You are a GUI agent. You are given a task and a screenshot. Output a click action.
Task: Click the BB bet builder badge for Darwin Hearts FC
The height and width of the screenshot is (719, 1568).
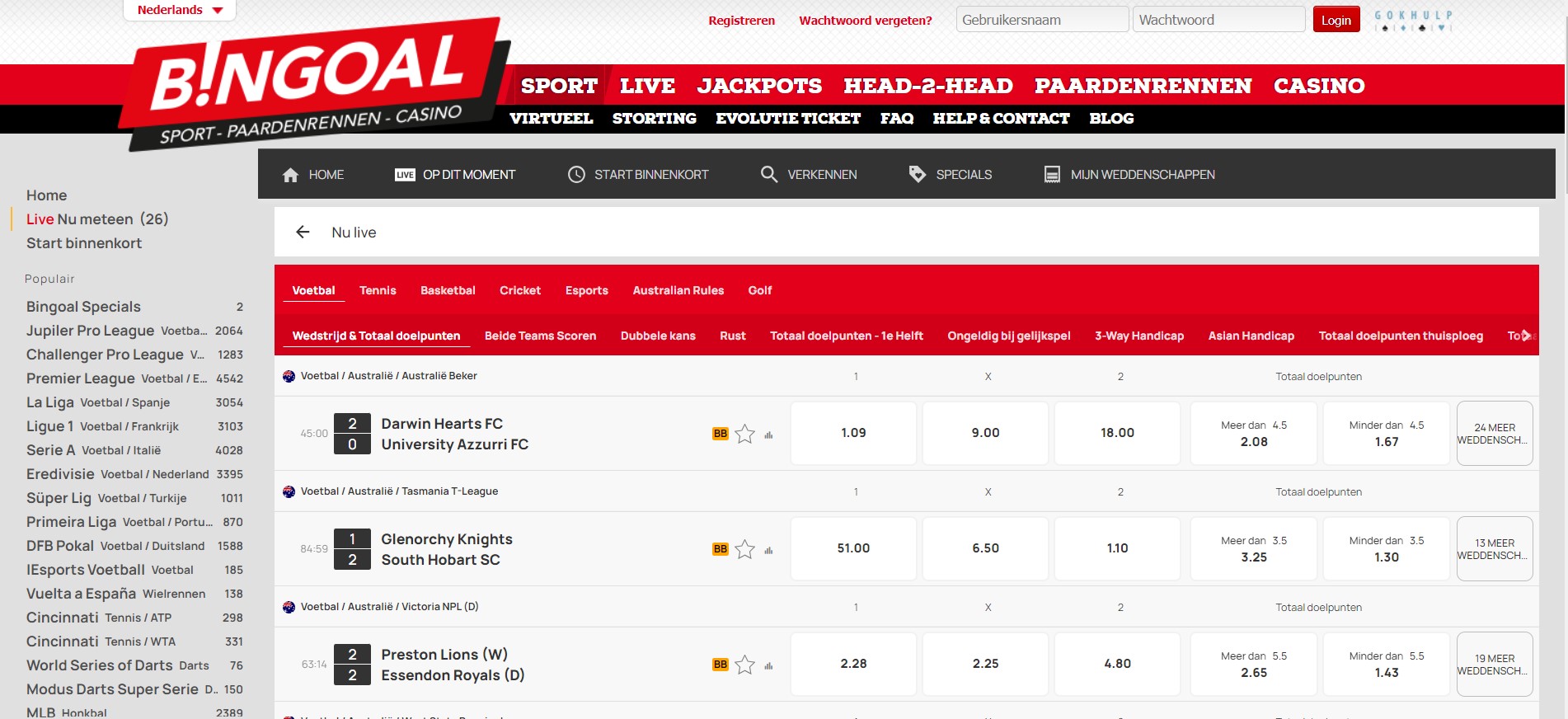(x=721, y=434)
